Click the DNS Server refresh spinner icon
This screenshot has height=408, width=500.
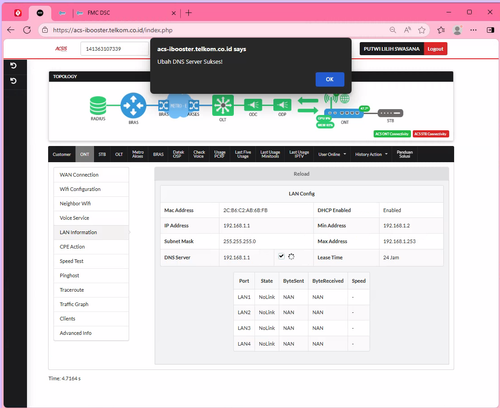click(x=291, y=257)
